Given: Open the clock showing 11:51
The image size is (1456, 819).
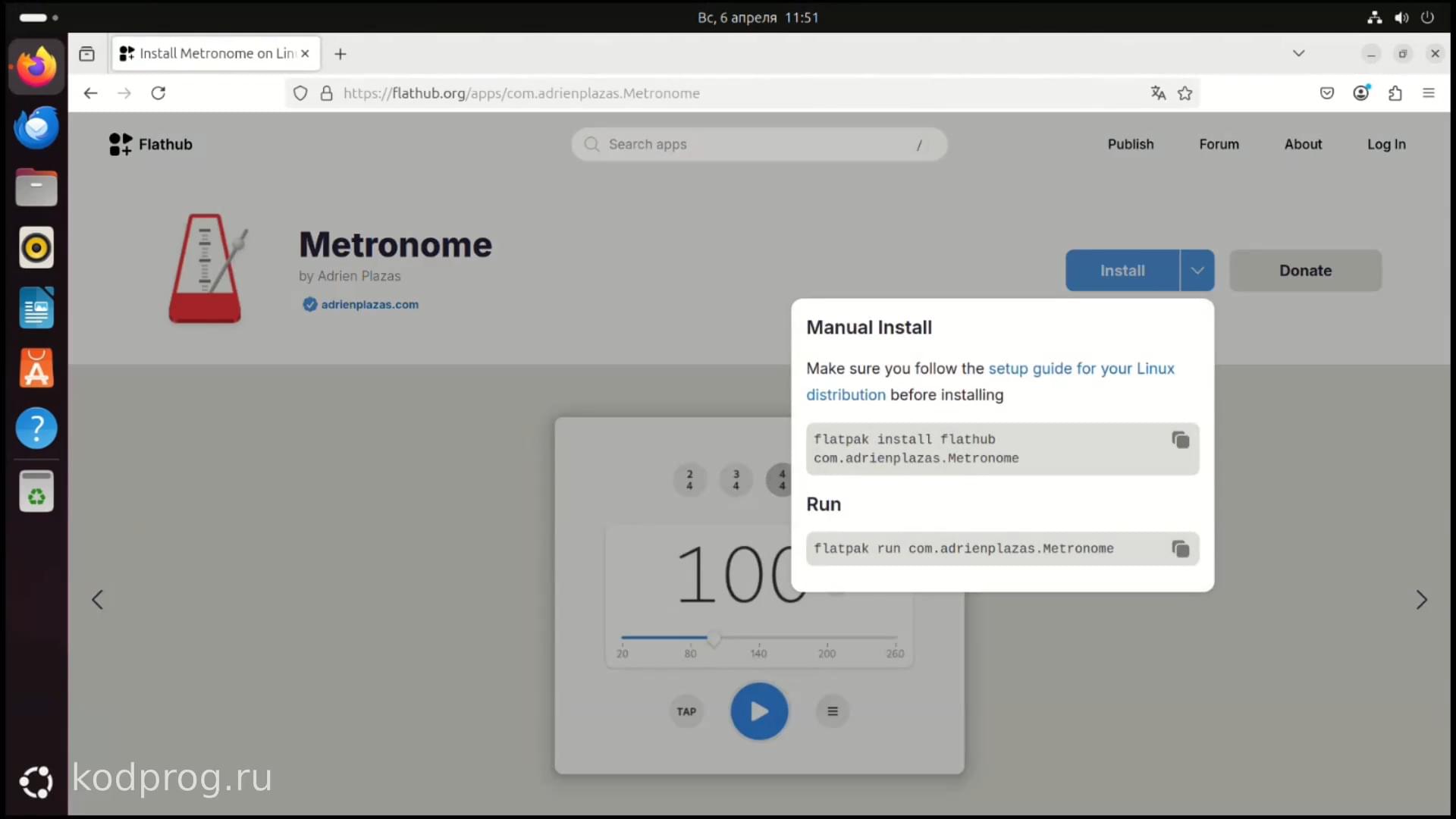Looking at the screenshot, I should (758, 17).
